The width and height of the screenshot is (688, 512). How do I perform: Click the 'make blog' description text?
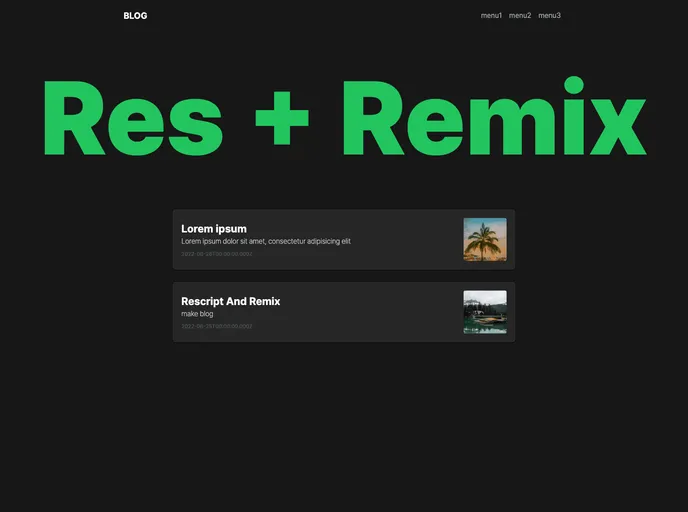pos(197,314)
